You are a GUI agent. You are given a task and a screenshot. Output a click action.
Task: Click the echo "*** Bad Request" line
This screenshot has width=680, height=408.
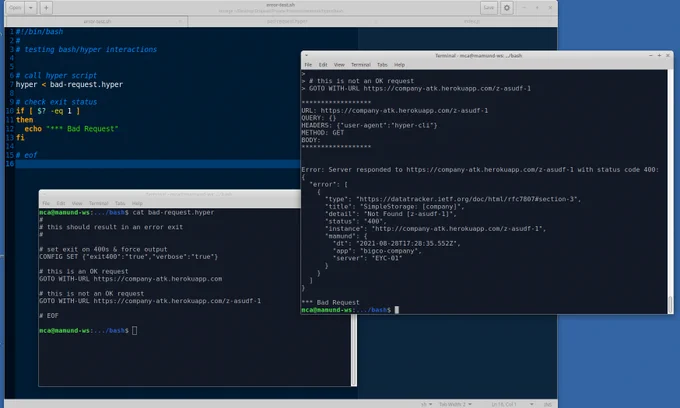pyautogui.click(x=71, y=129)
